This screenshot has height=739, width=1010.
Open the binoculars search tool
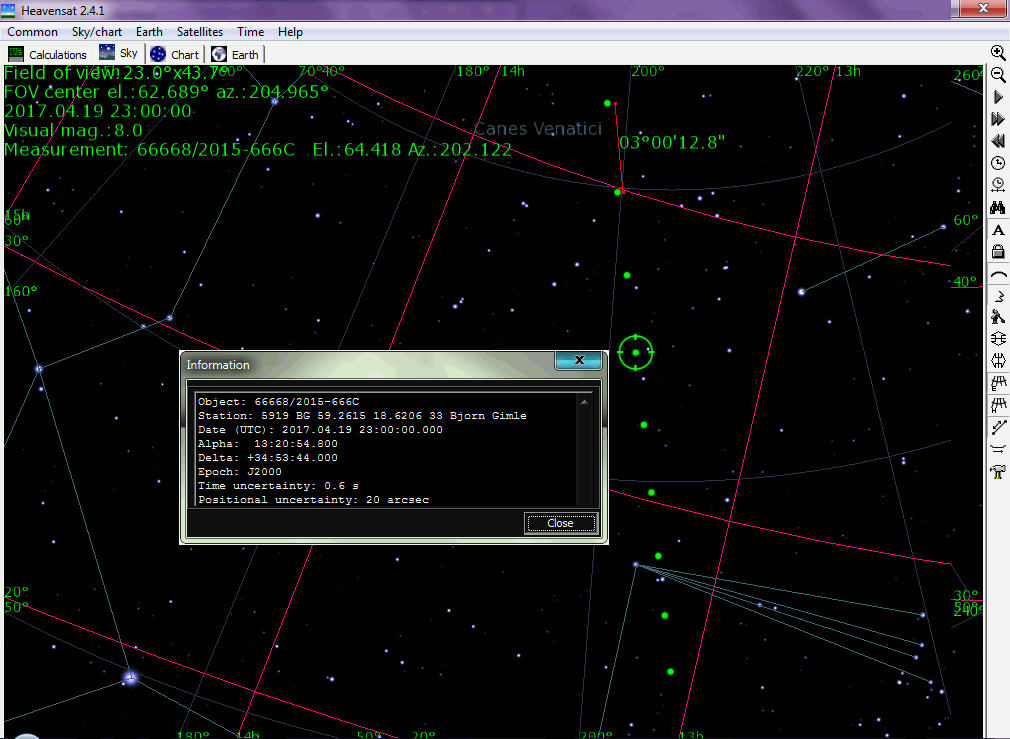click(998, 208)
